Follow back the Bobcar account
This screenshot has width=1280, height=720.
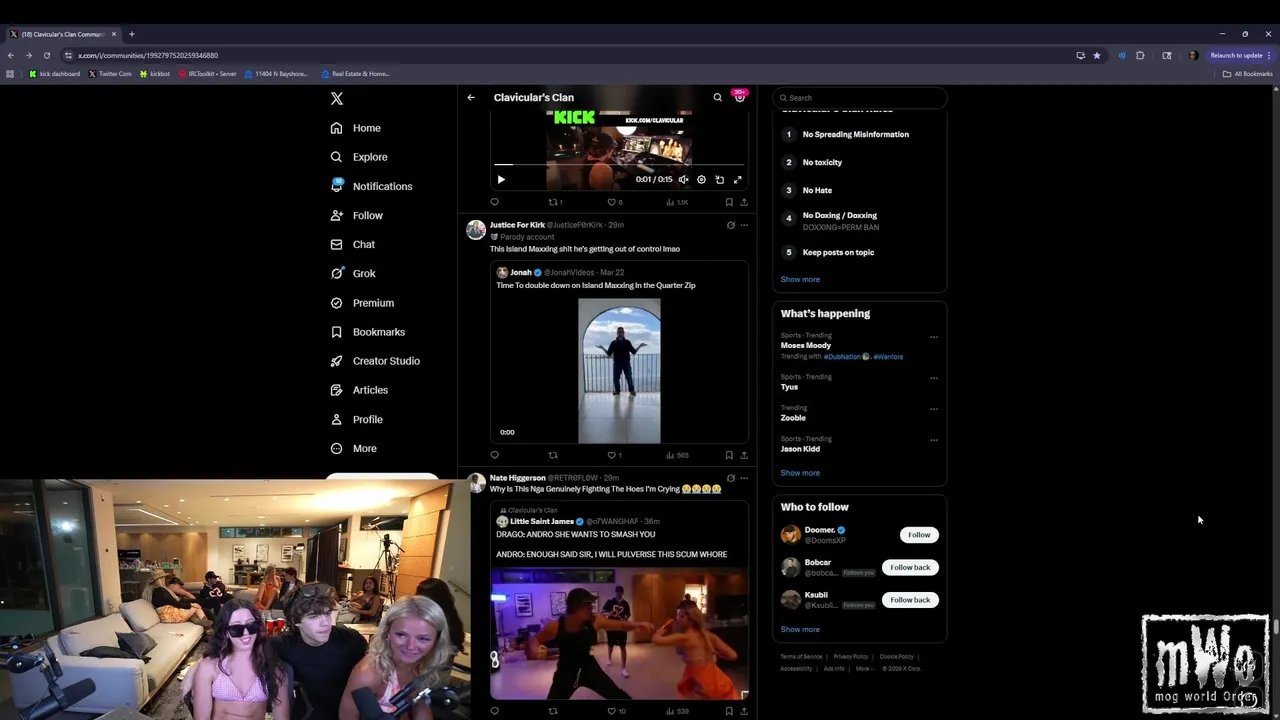pos(910,567)
